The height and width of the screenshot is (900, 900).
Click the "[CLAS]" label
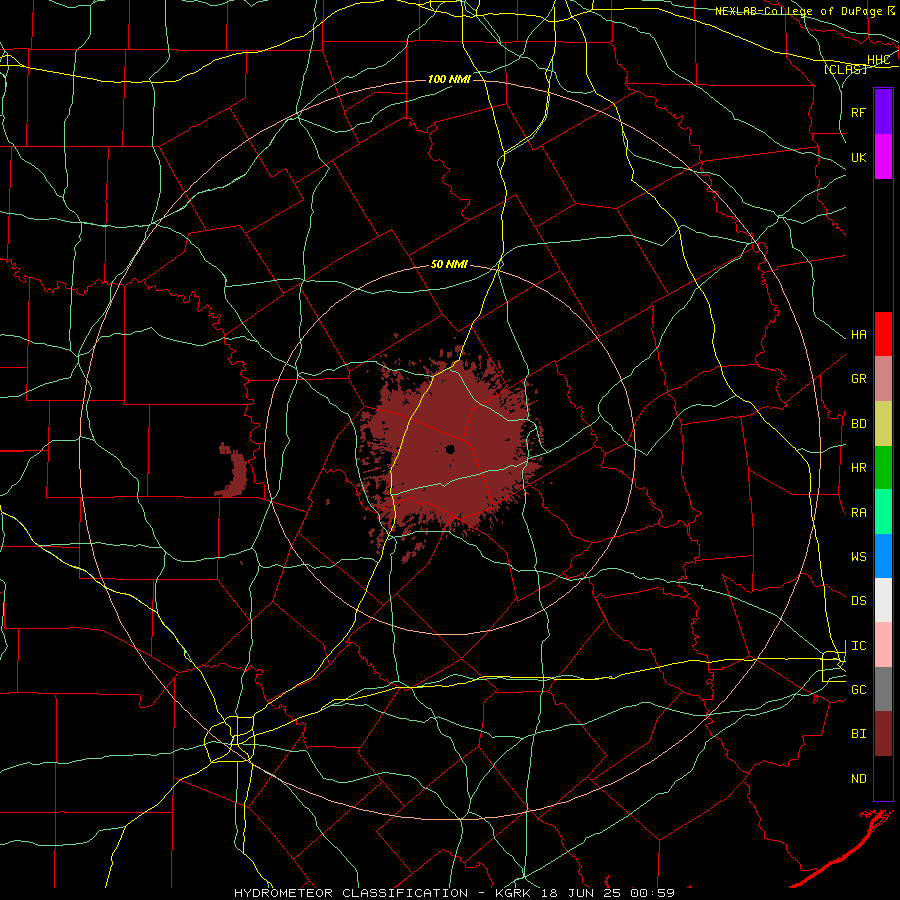pyautogui.click(x=845, y=69)
